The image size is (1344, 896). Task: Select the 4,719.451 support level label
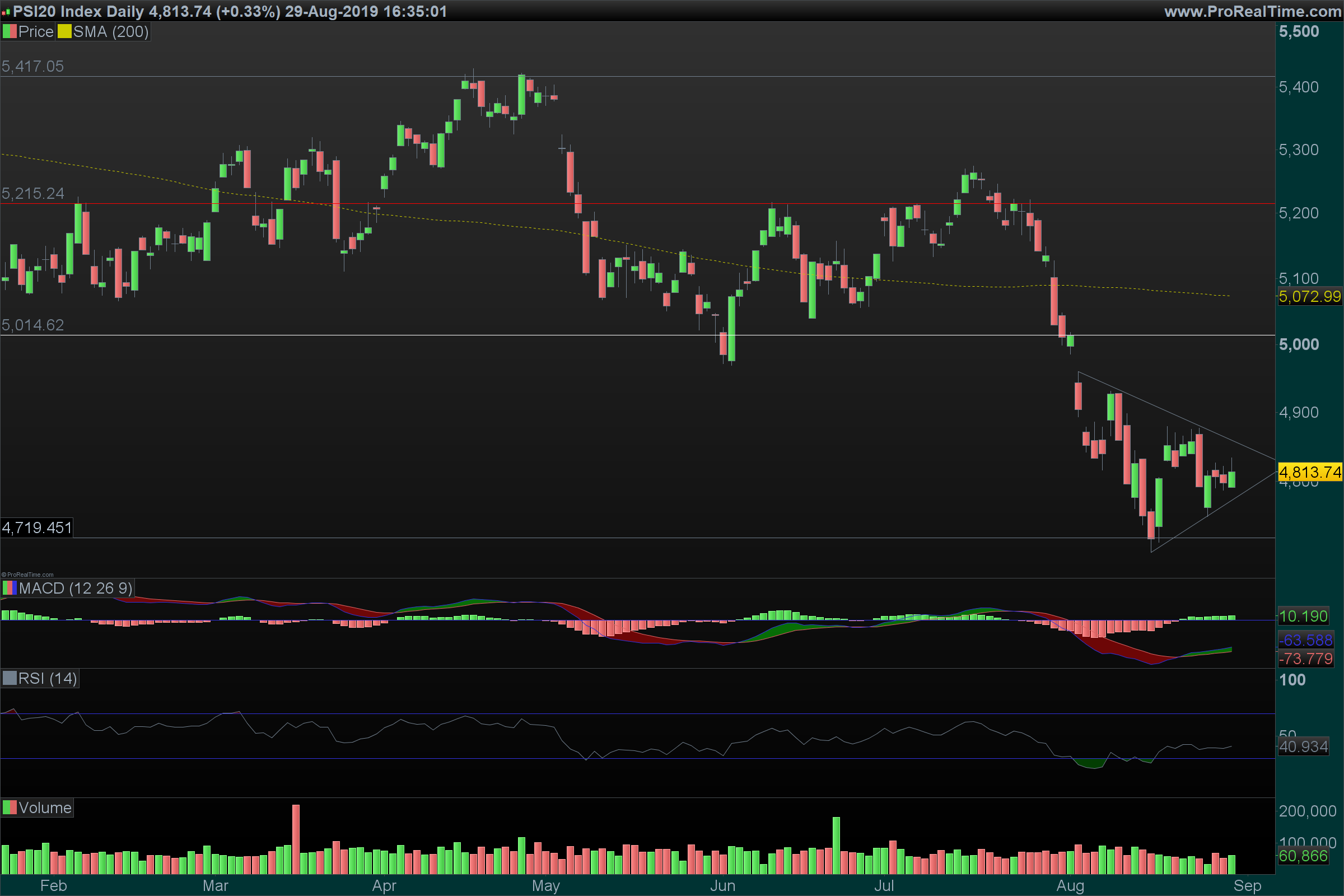pos(36,528)
